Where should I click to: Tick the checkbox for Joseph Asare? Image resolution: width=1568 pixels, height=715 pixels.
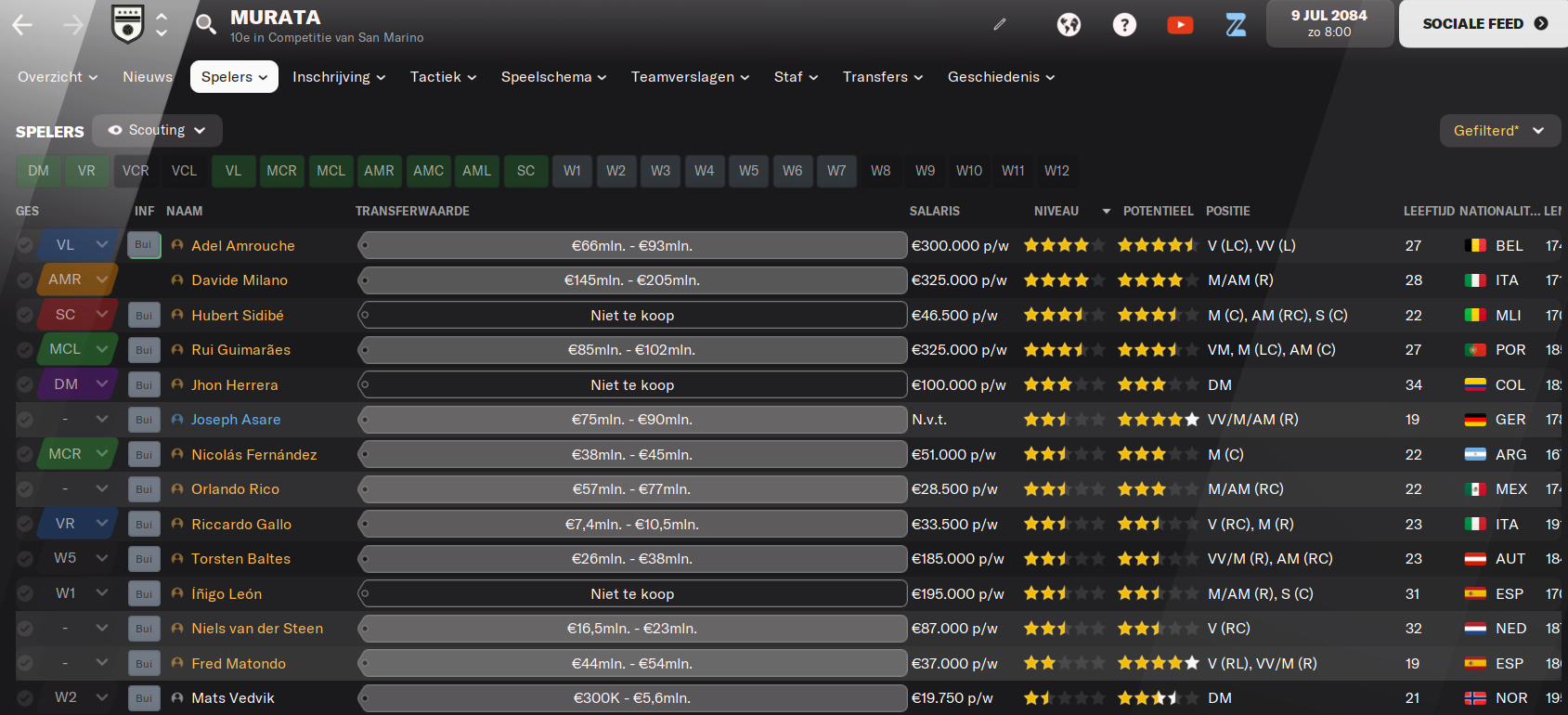[x=25, y=420]
